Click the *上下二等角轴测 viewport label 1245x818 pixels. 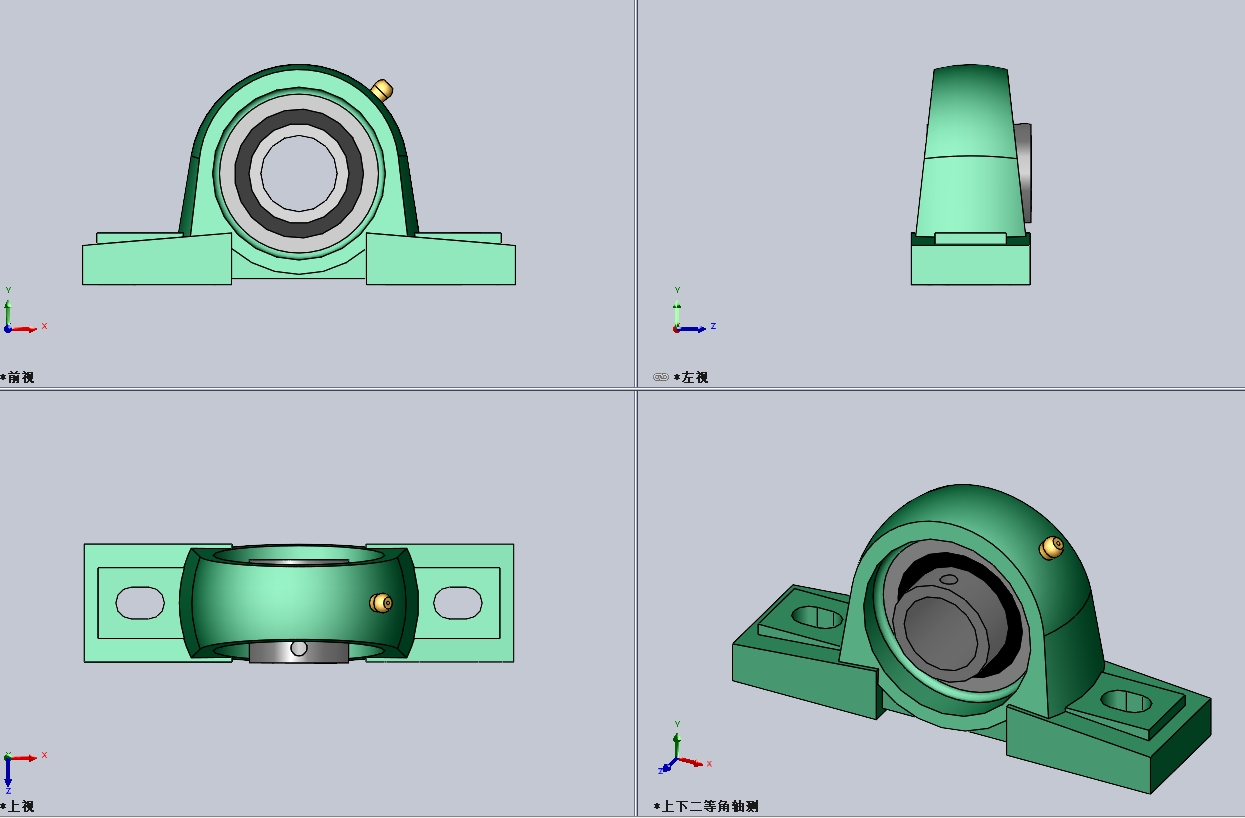[706, 806]
